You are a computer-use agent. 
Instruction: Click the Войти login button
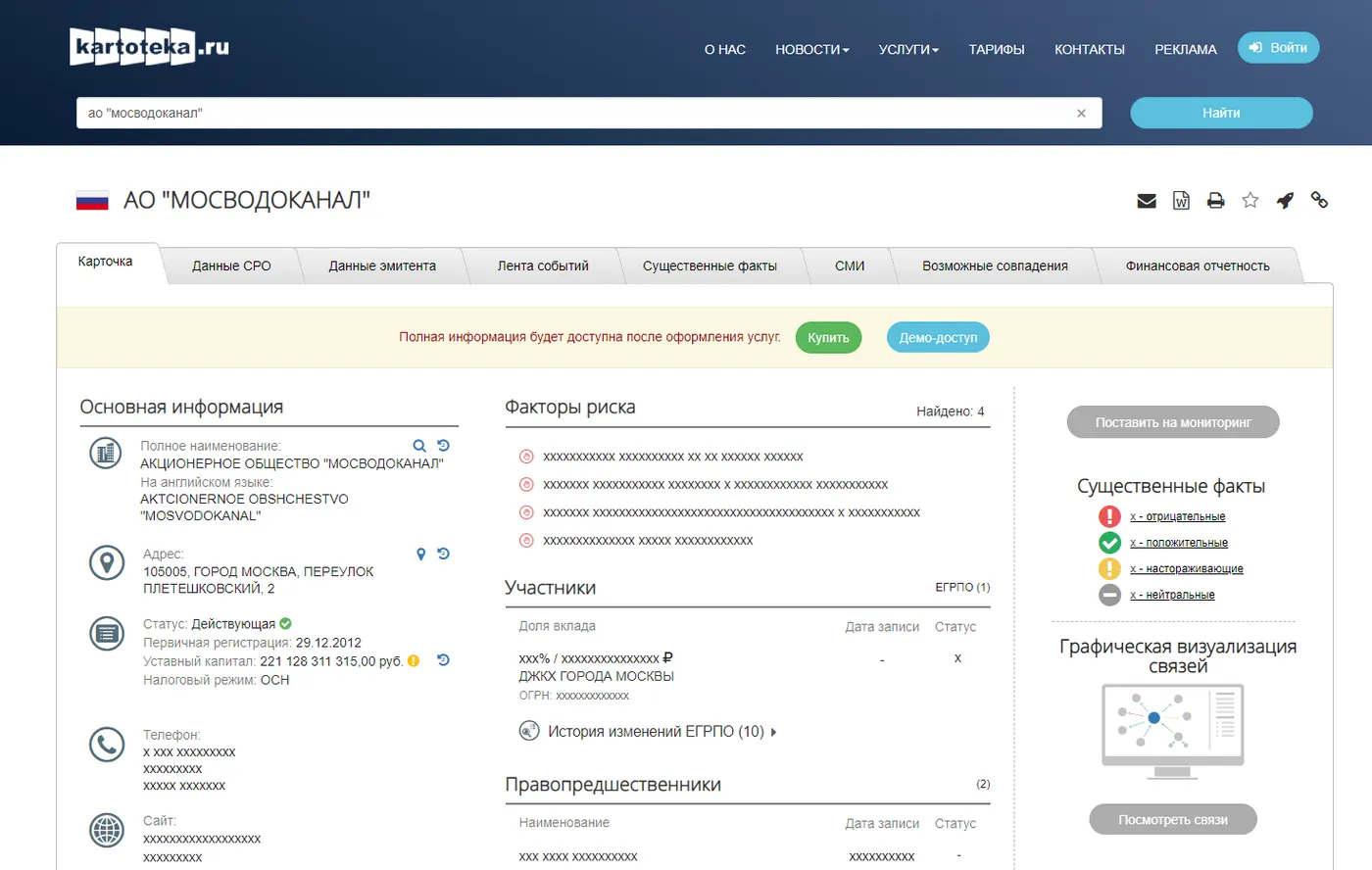click(1279, 47)
